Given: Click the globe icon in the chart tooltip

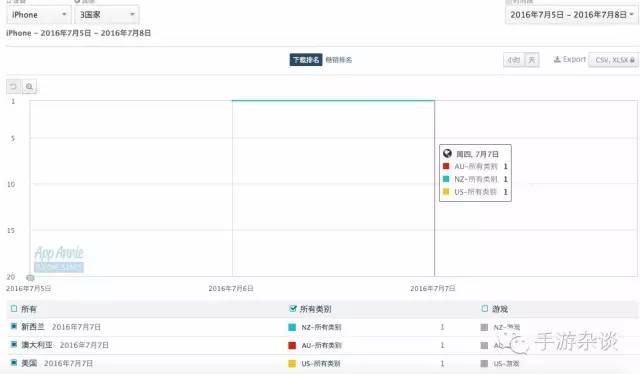Looking at the screenshot, I should [447, 154].
